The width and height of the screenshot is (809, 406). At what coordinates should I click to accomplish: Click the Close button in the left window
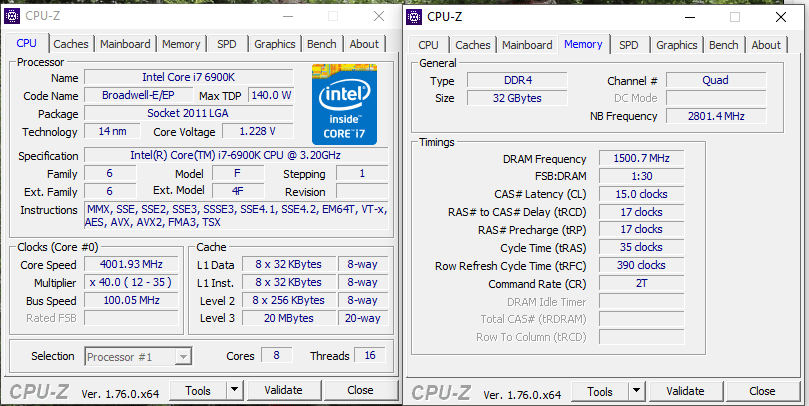coord(360,391)
